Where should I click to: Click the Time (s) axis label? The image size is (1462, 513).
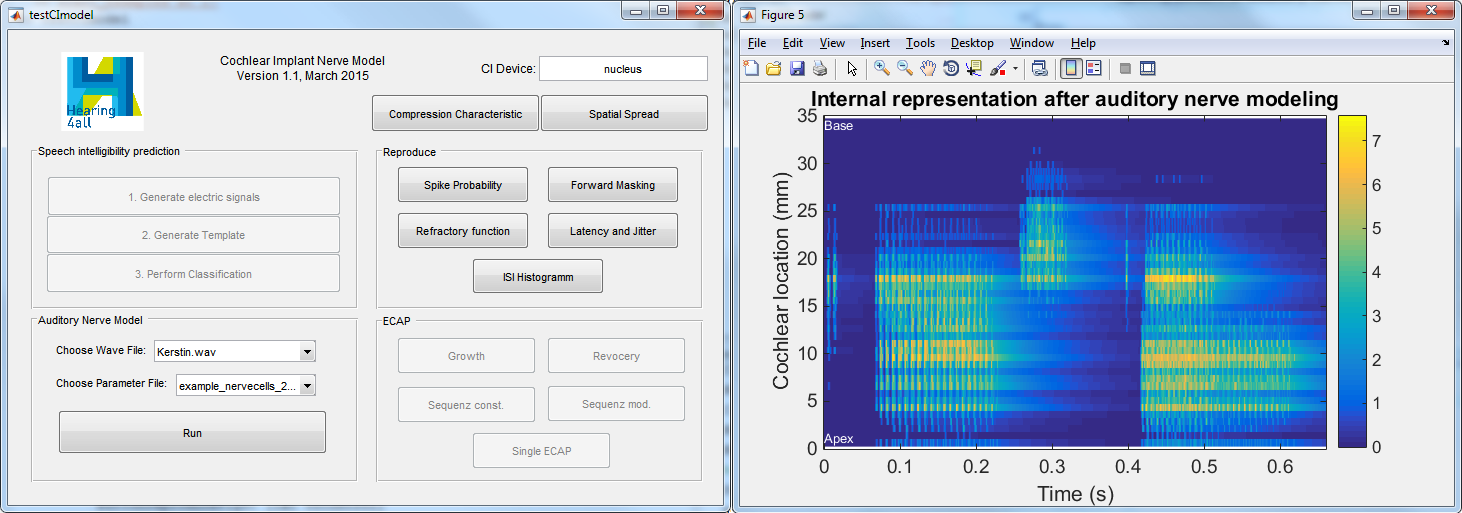point(1073,493)
